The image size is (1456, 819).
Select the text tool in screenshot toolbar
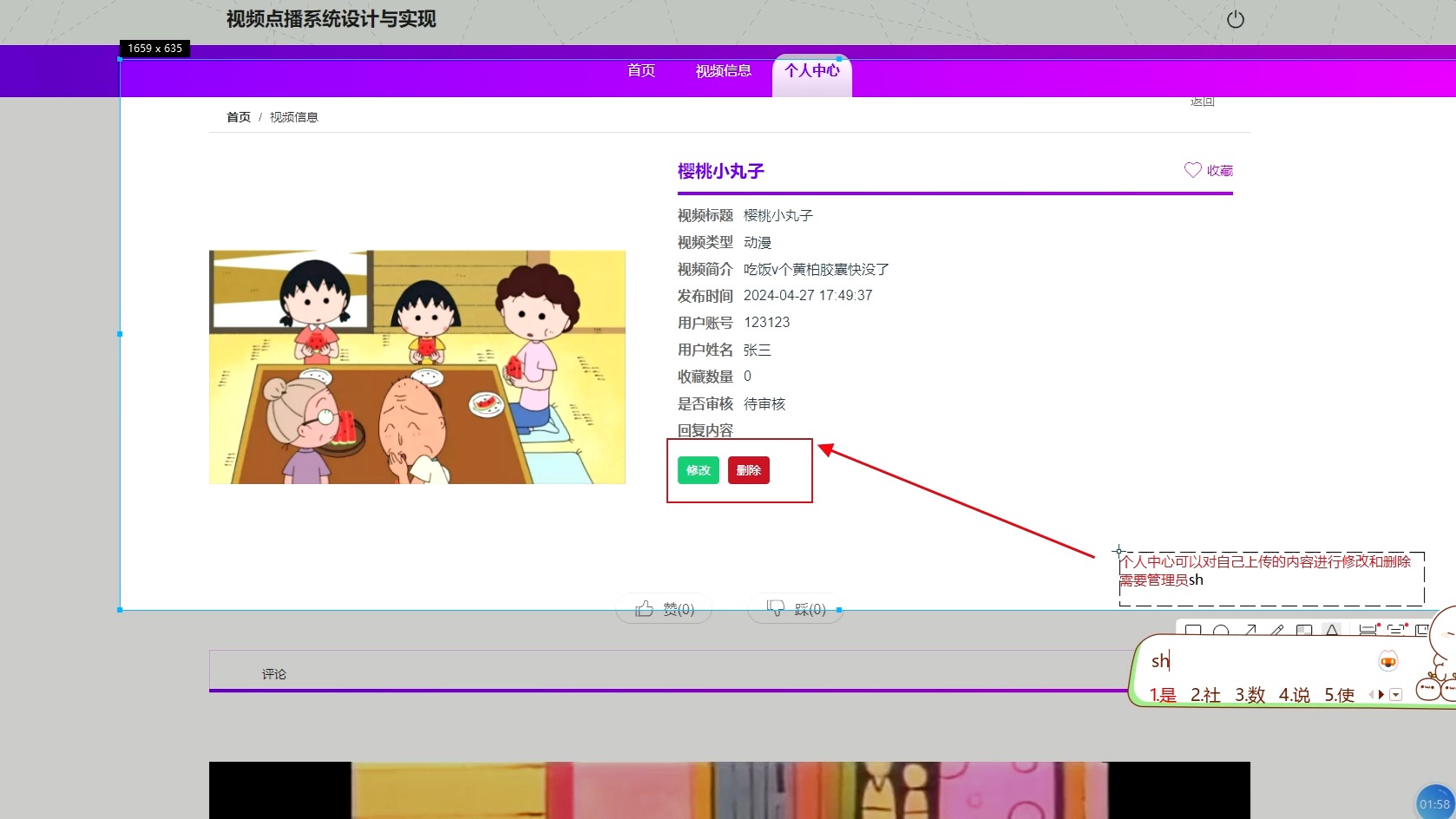[1332, 631]
